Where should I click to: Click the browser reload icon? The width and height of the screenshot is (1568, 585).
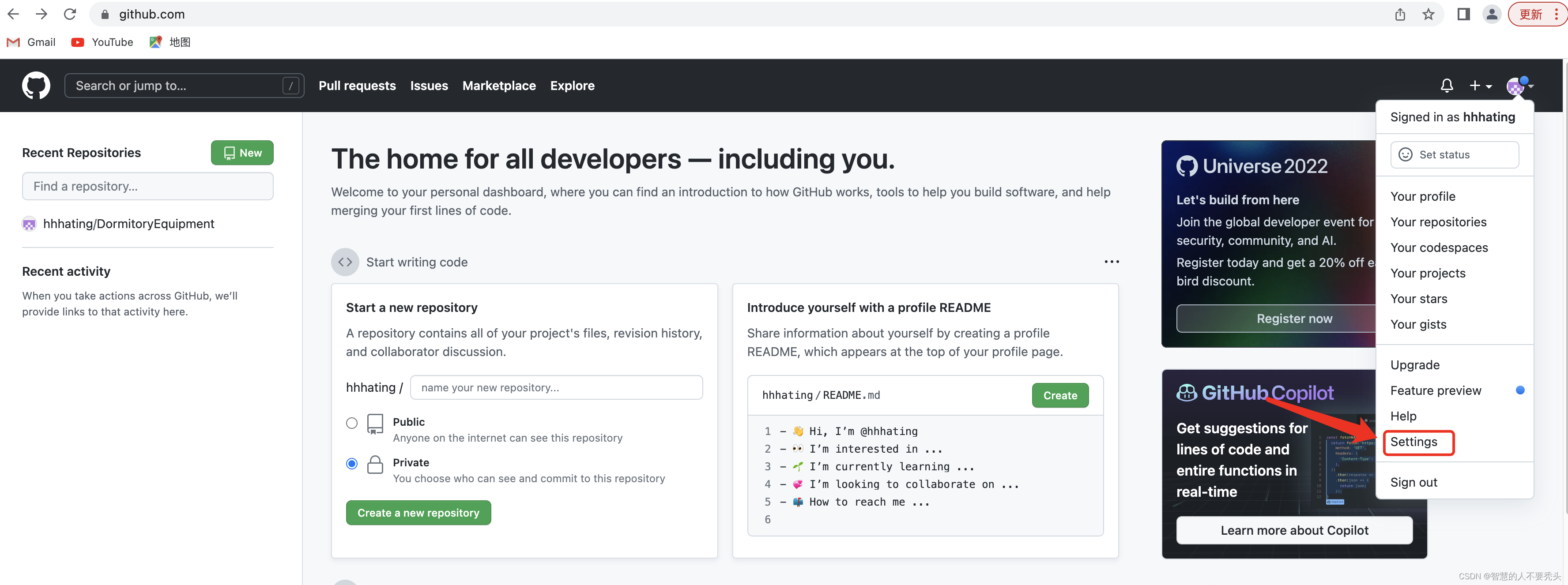(x=70, y=14)
